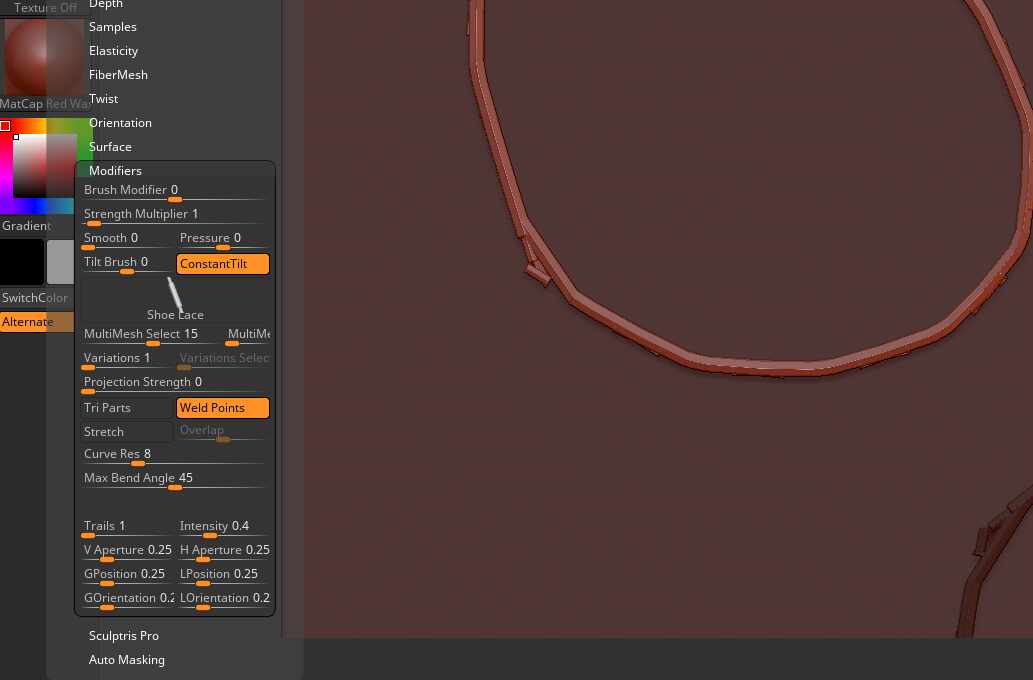Expand the Depth brush section
This screenshot has height=680, width=1033.
click(x=106, y=5)
